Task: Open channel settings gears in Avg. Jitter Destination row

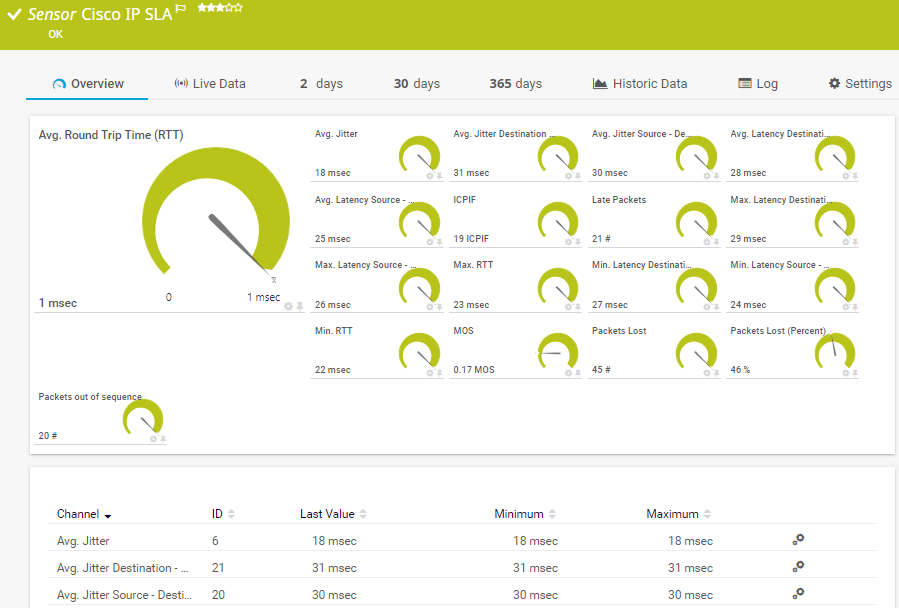Action: pyautogui.click(x=798, y=566)
